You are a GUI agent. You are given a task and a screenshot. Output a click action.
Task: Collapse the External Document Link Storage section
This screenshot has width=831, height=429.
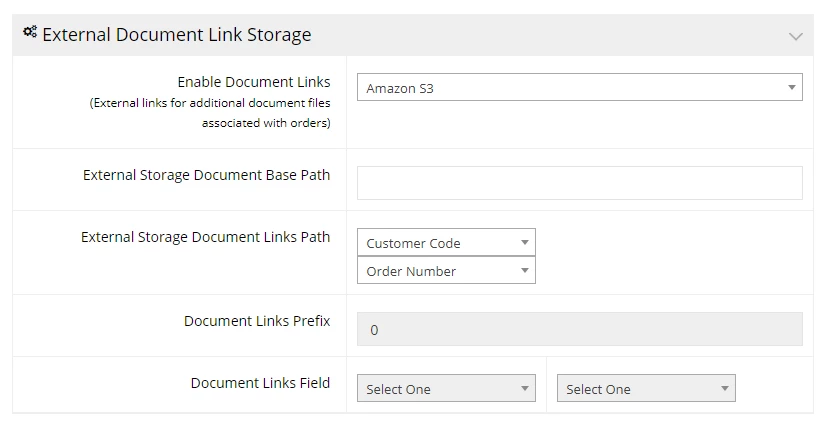[x=795, y=37]
